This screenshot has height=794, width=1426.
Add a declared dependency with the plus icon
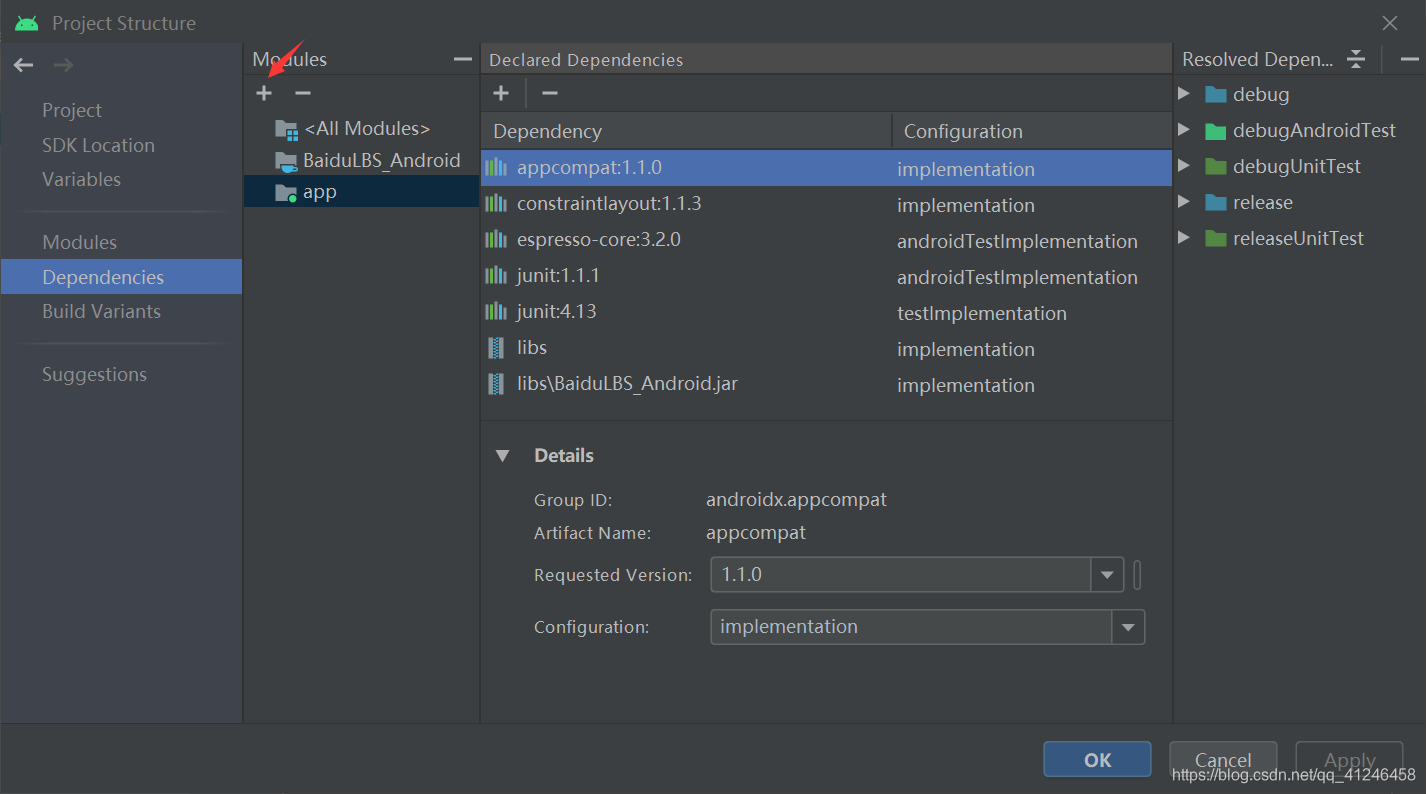[501, 93]
